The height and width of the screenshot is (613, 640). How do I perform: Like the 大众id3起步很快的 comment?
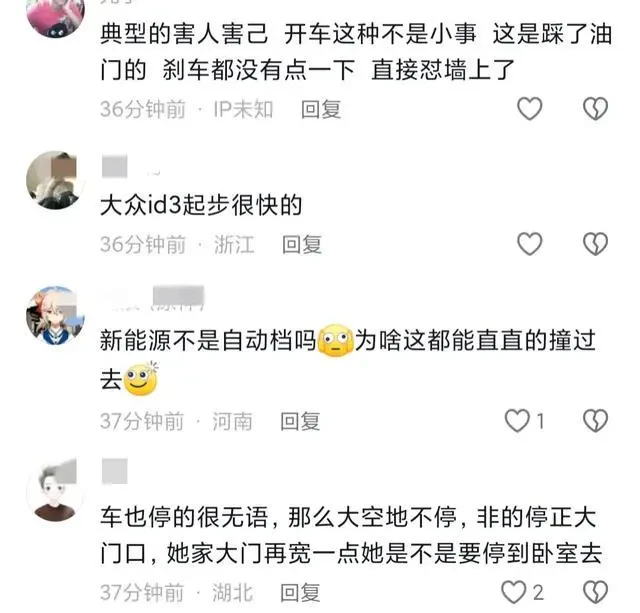click(x=529, y=244)
